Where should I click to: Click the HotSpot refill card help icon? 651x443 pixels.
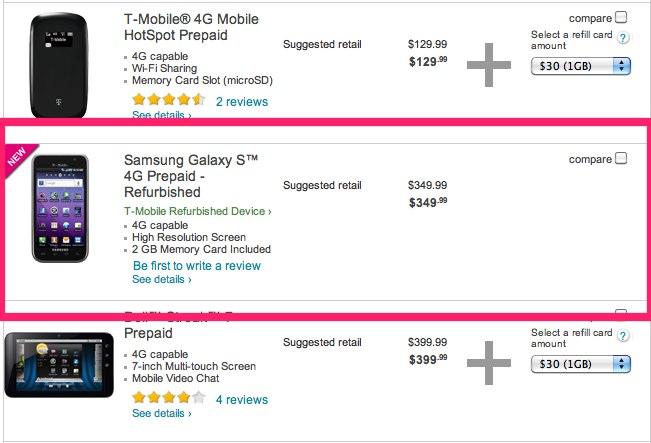click(623, 39)
